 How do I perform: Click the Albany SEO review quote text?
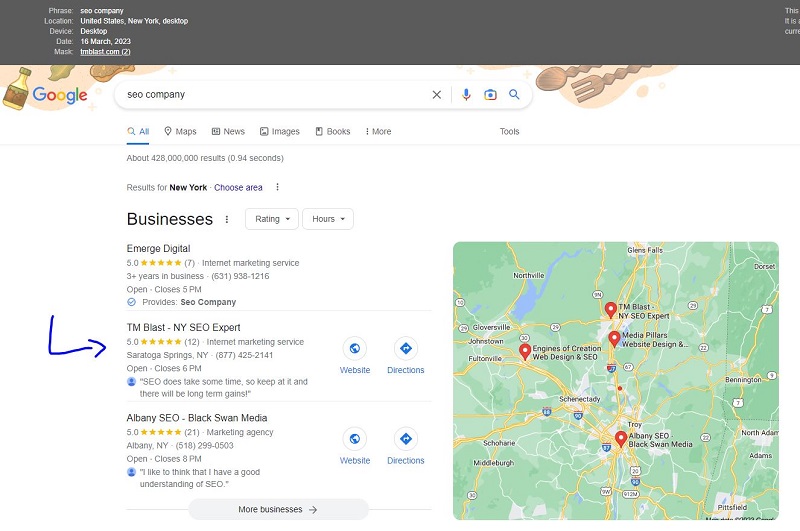200,478
